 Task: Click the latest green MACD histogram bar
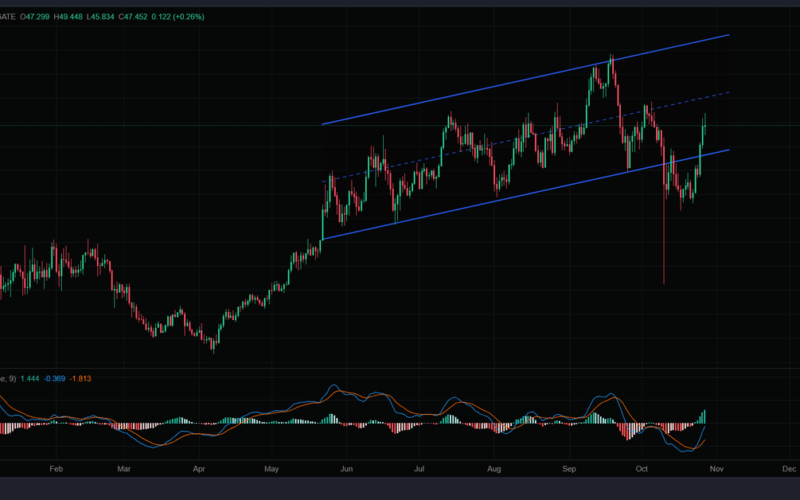tap(704, 416)
